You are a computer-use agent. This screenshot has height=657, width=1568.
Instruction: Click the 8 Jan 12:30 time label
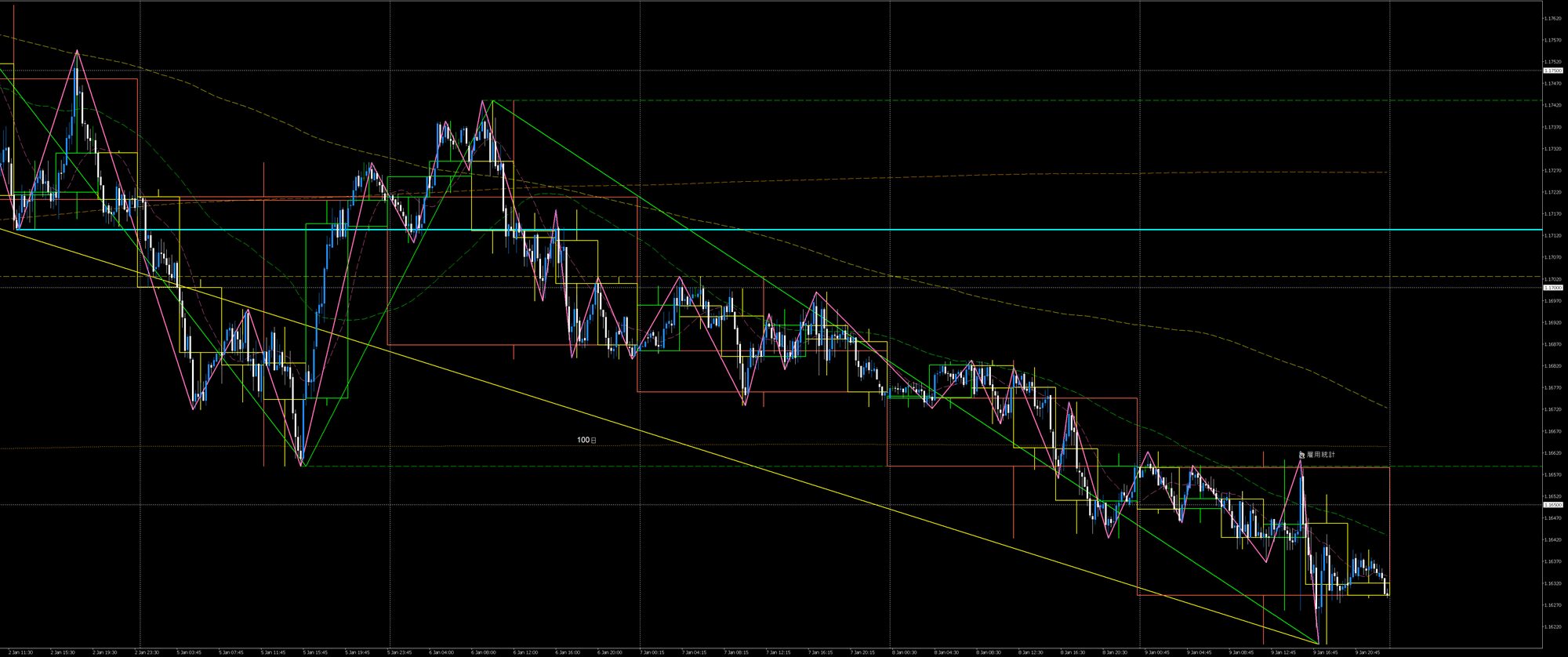coord(1030,652)
